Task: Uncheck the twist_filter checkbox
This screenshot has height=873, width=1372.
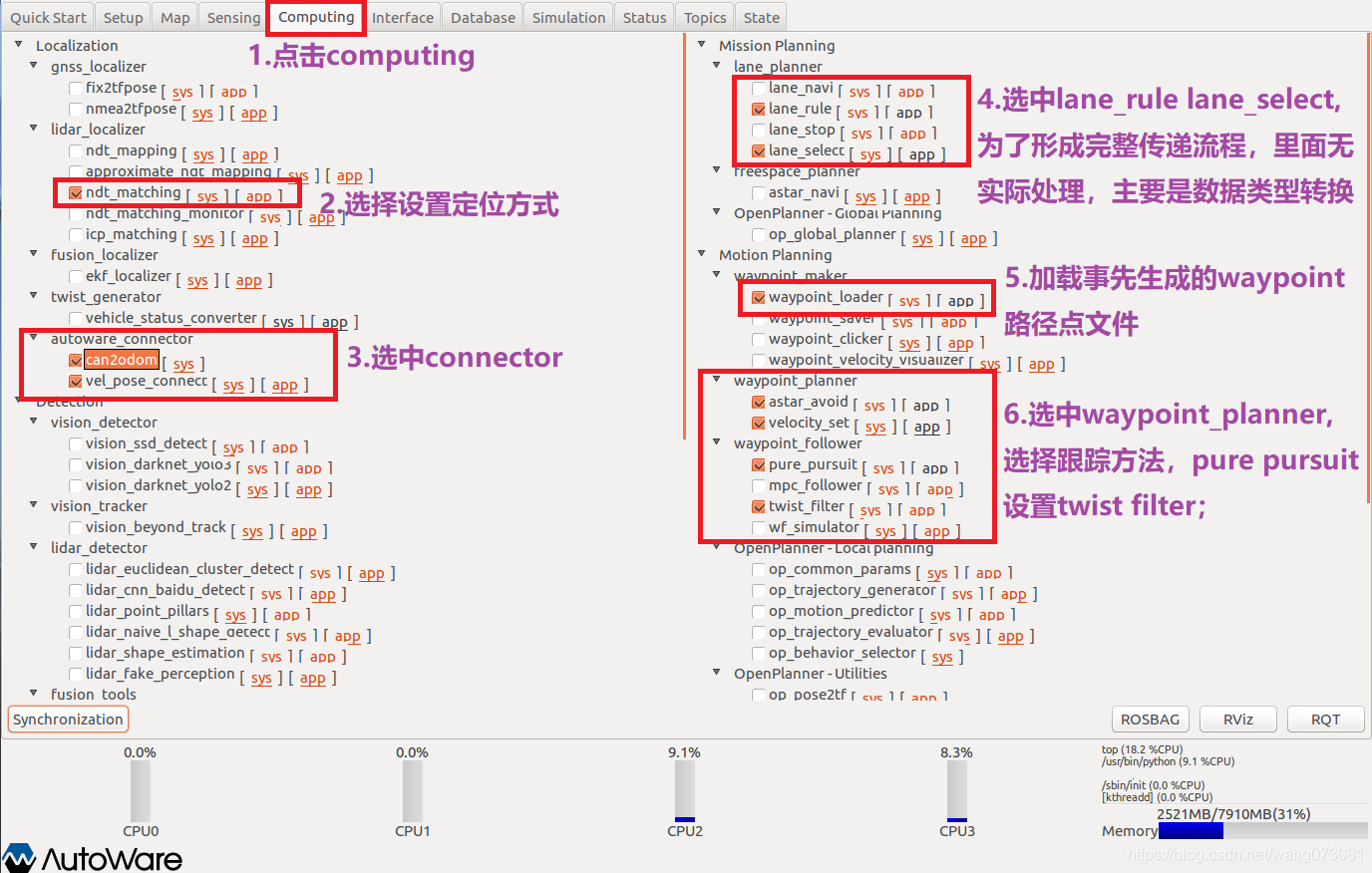Action: [x=759, y=507]
